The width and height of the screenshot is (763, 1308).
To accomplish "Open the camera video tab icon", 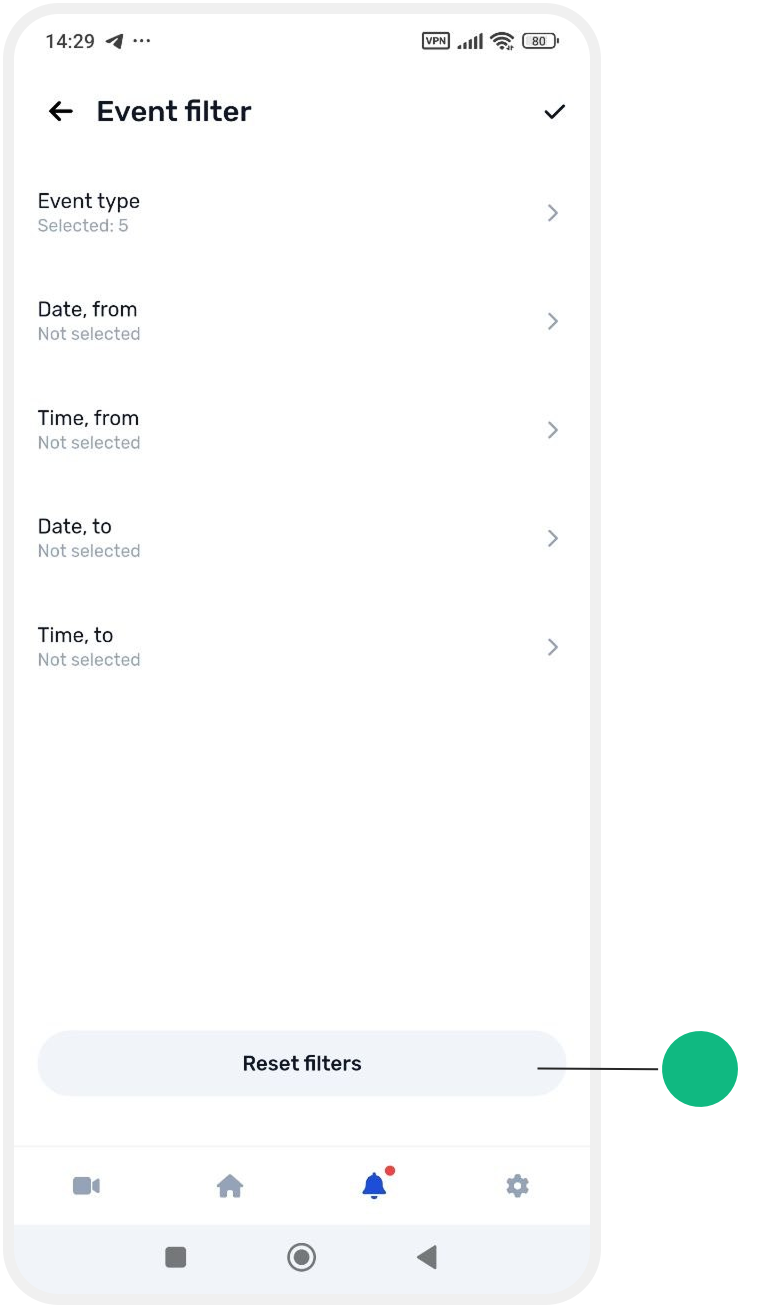I will pos(86,1186).
